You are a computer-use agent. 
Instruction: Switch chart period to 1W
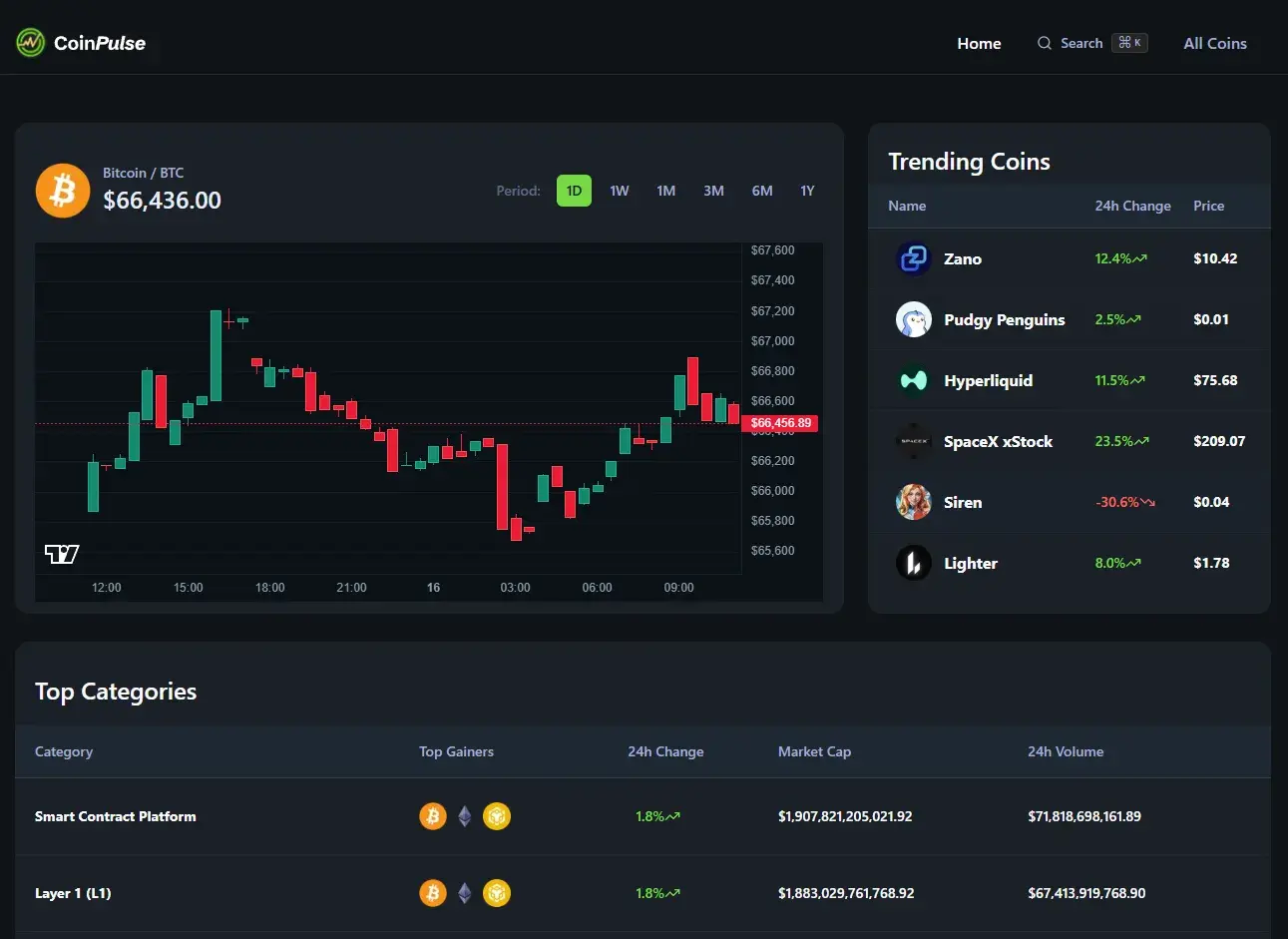pos(620,191)
